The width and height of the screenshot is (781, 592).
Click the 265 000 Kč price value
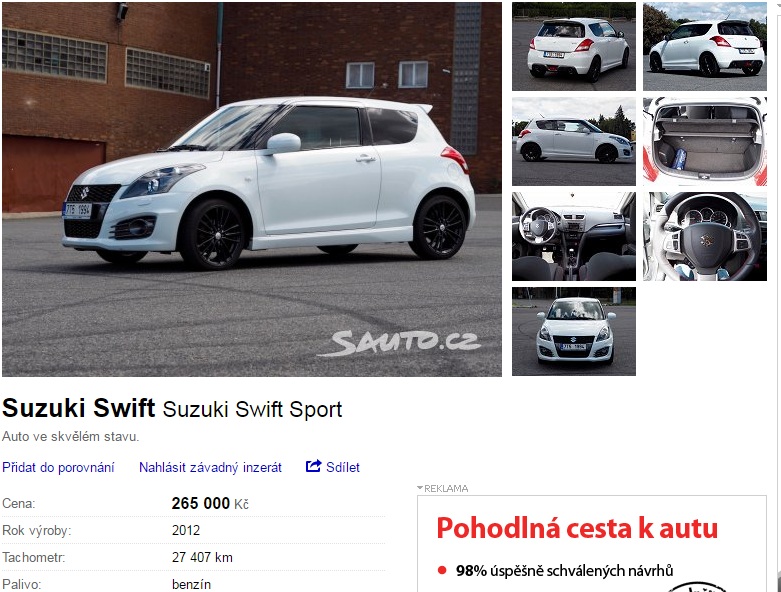pyautogui.click(x=210, y=503)
